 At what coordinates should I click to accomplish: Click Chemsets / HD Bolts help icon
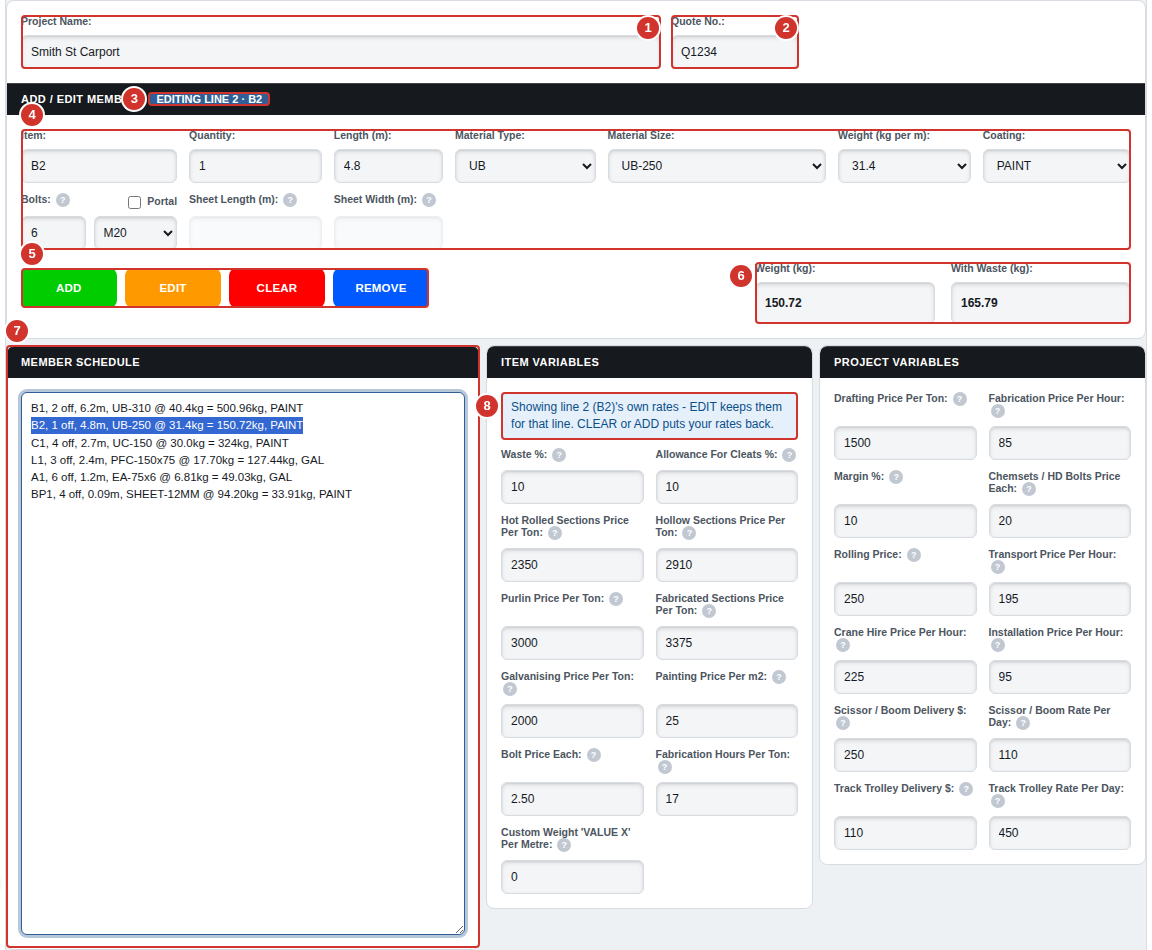pos(1029,489)
